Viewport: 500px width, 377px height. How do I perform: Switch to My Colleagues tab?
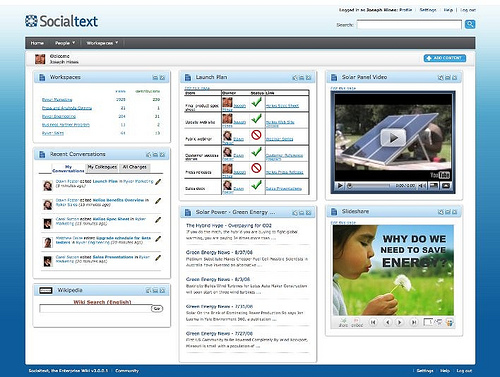pyautogui.click(x=102, y=167)
